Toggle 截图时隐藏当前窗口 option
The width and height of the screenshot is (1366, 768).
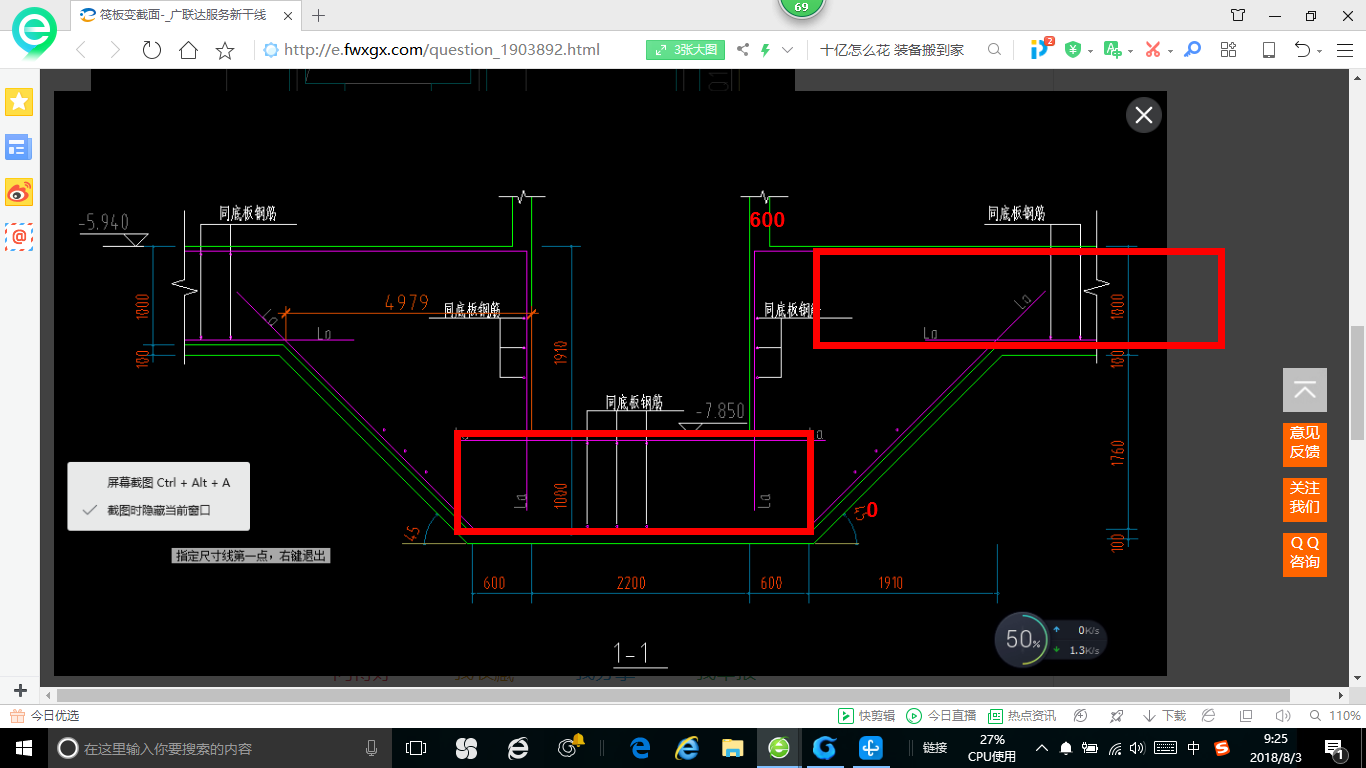point(159,510)
